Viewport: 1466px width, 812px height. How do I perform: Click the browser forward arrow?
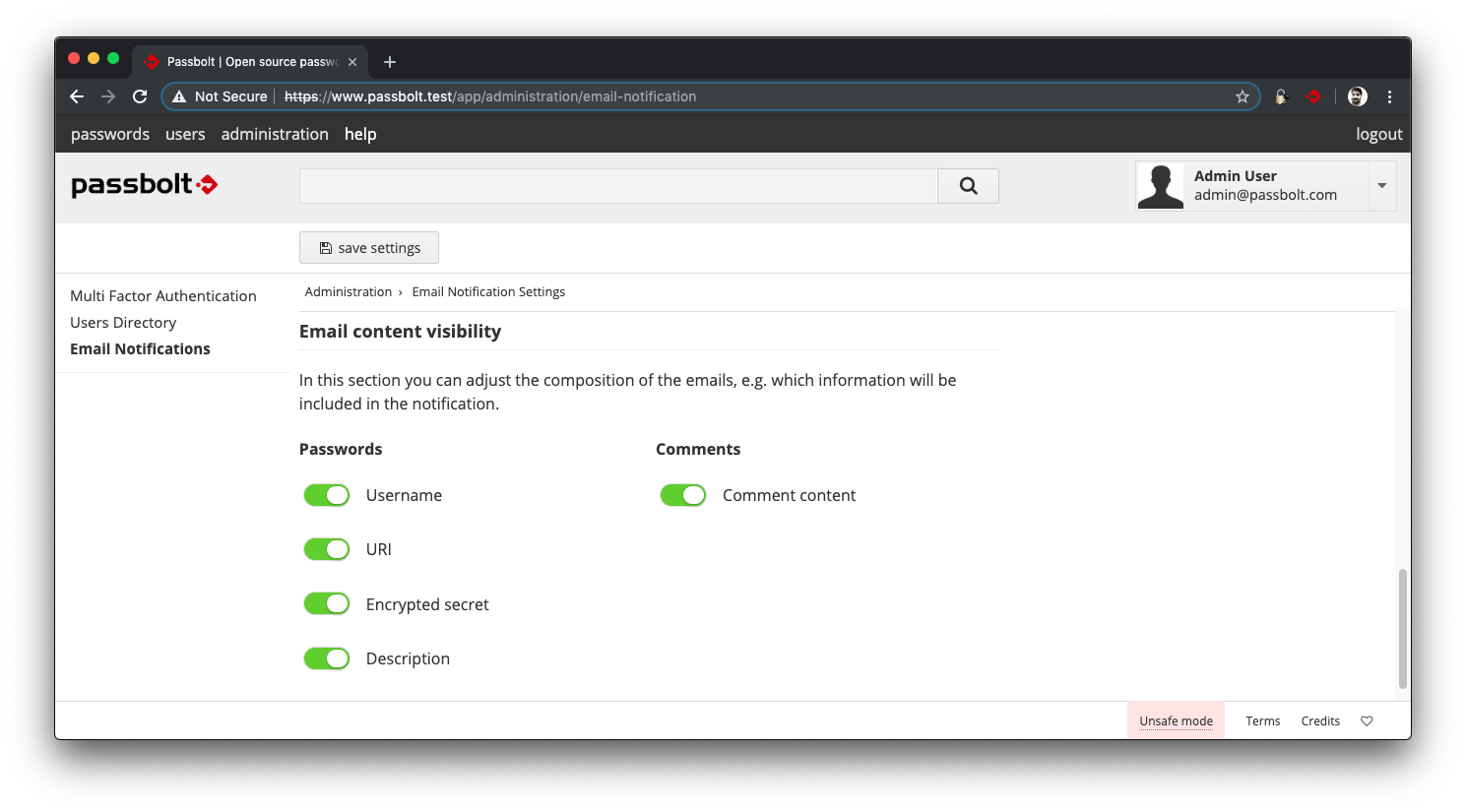coord(108,96)
